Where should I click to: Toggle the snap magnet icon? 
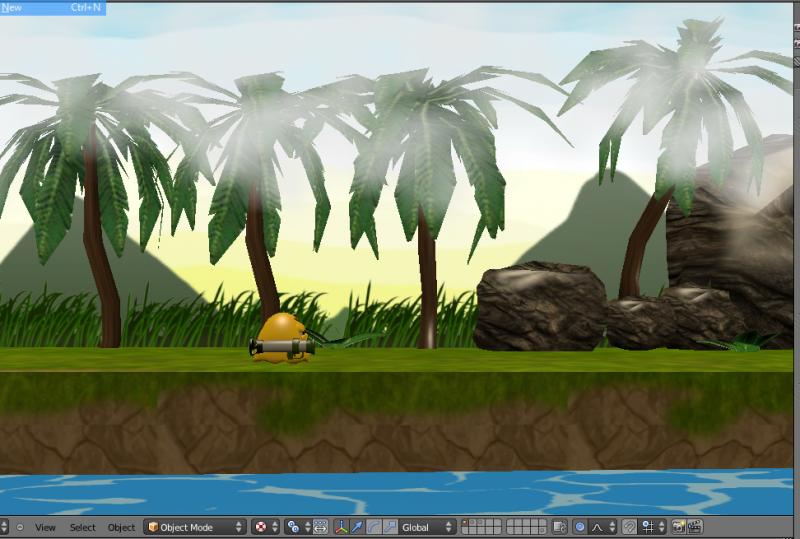click(630, 527)
